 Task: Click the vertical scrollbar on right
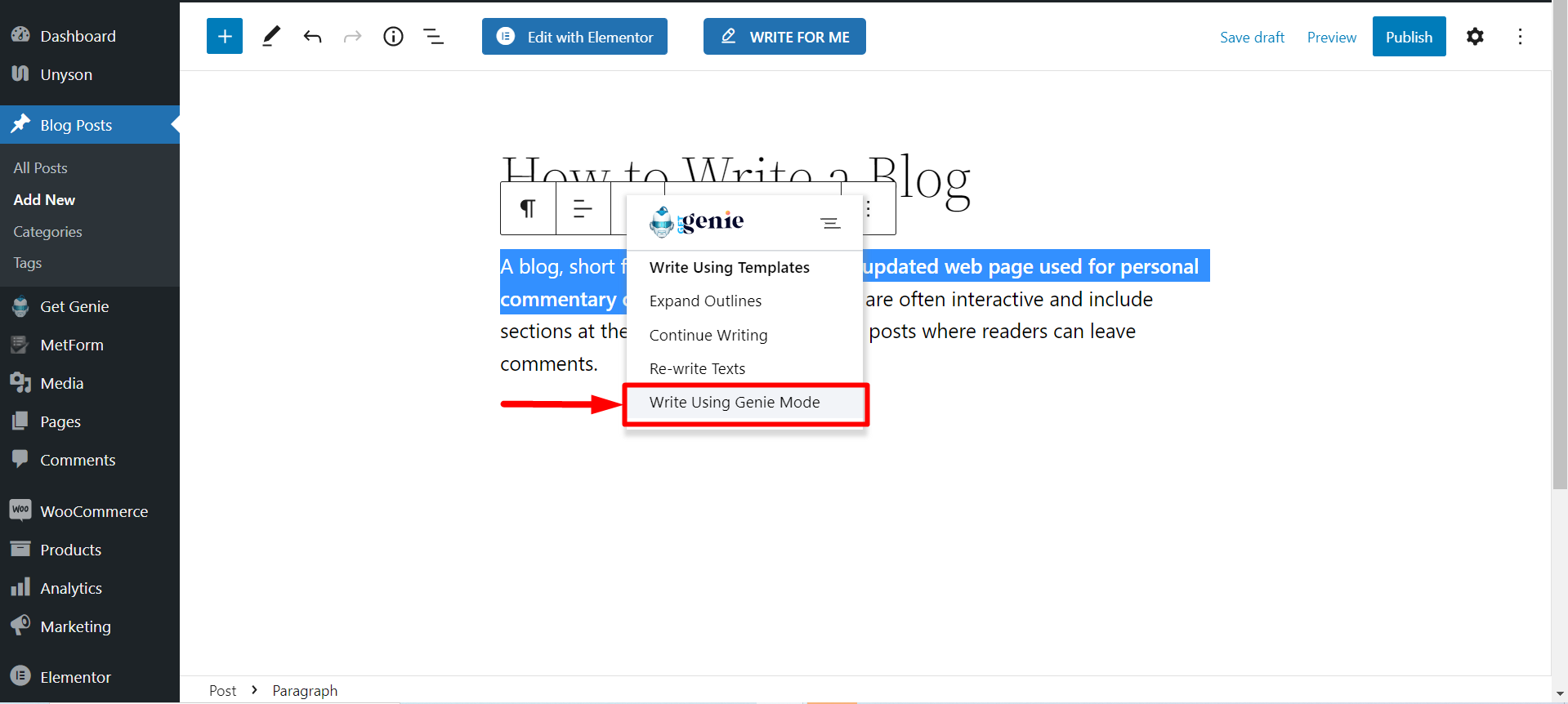[1560, 245]
